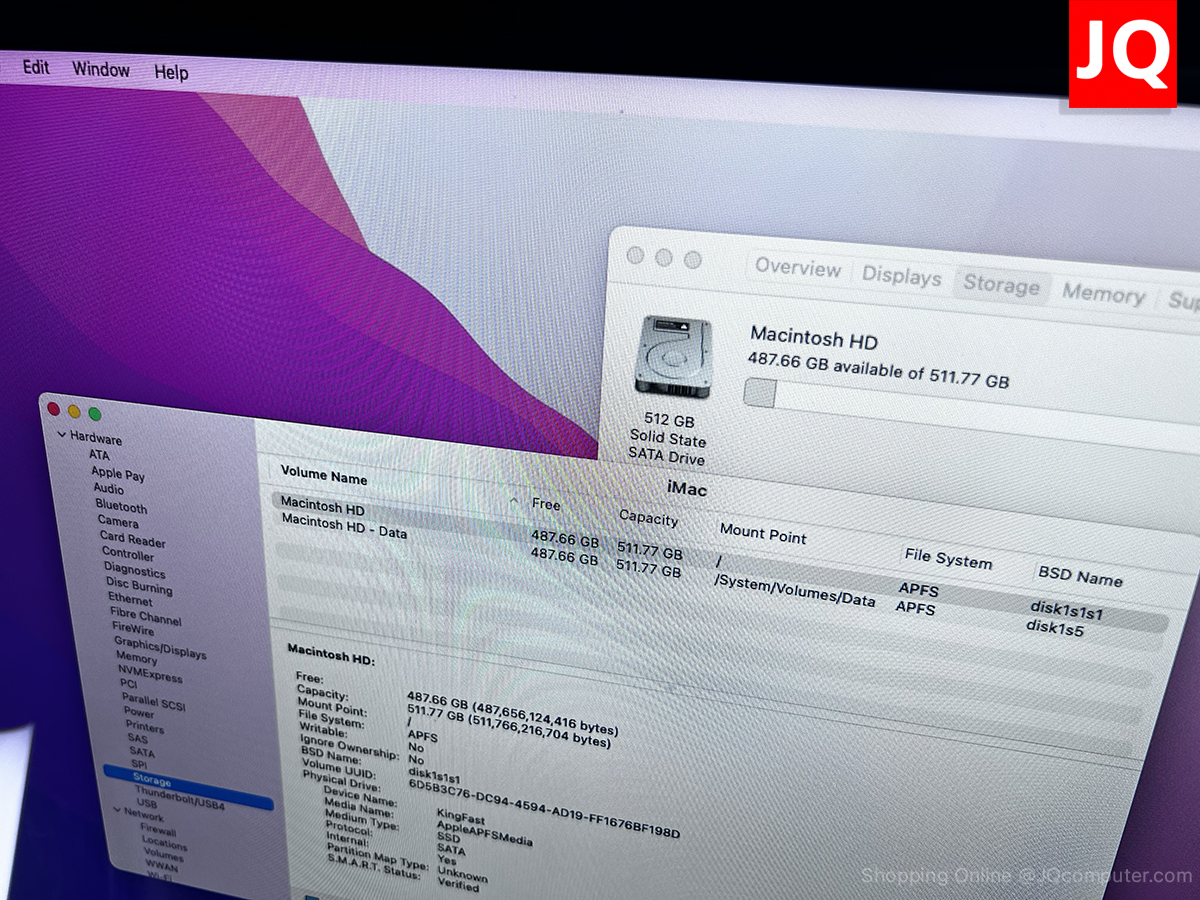
Task: Select Camera in the sidebar
Action: tap(118, 521)
